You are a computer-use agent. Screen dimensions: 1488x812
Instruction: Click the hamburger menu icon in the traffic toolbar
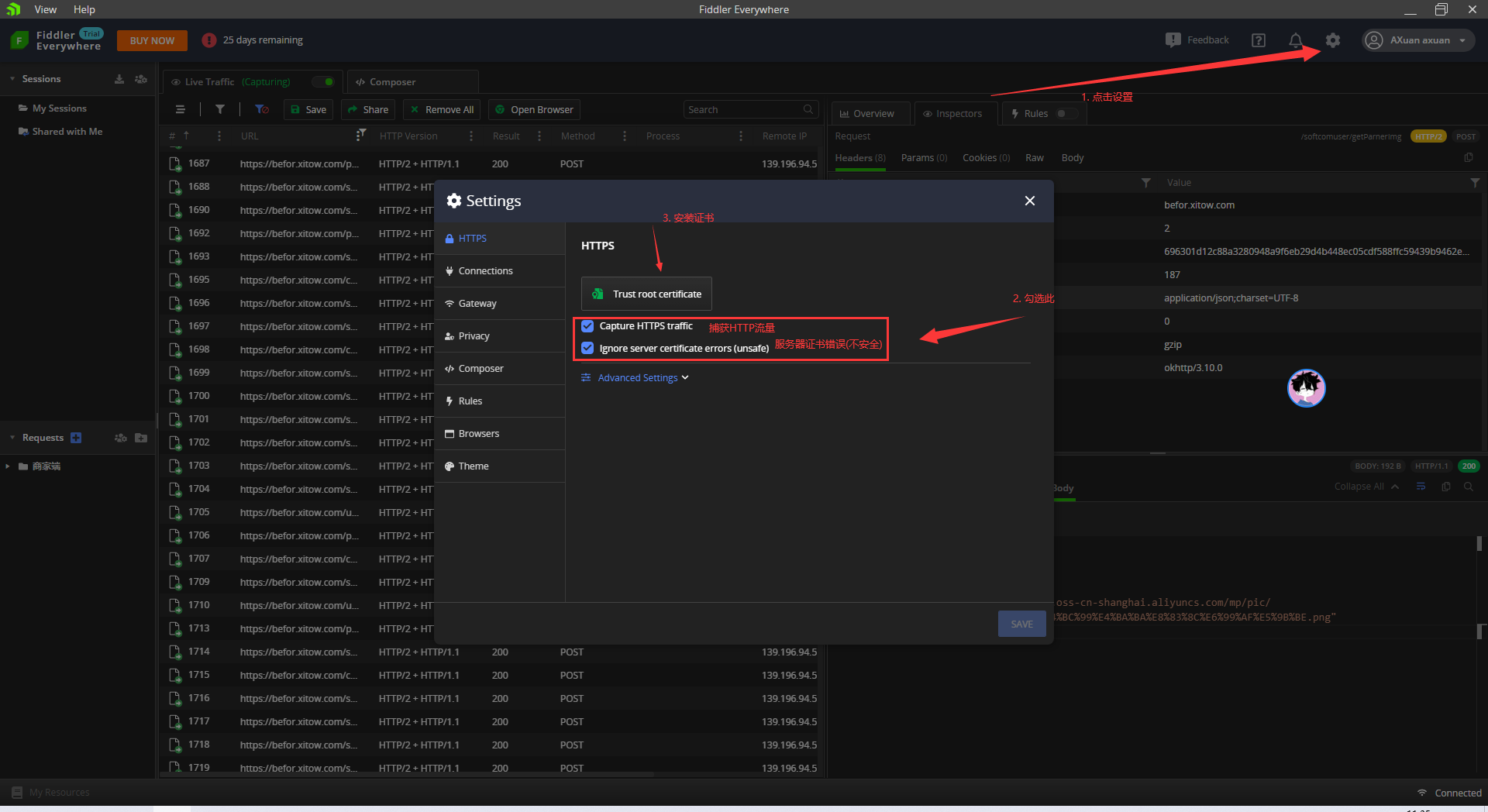181,109
